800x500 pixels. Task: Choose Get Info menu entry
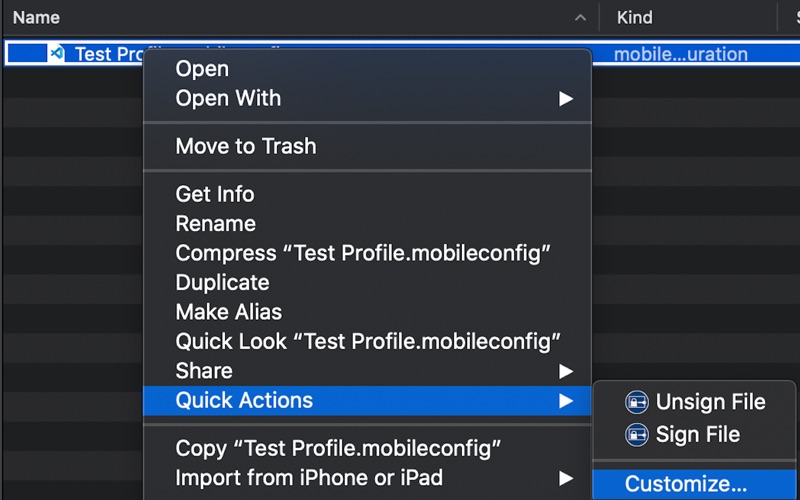(215, 194)
